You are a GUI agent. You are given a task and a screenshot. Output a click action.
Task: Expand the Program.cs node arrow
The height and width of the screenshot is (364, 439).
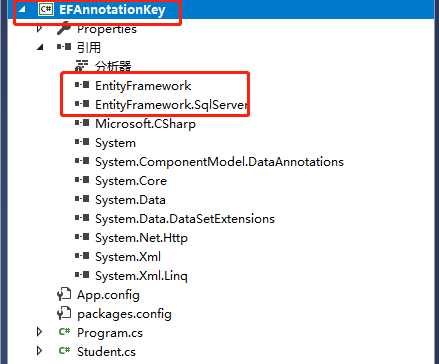[x=39, y=332]
